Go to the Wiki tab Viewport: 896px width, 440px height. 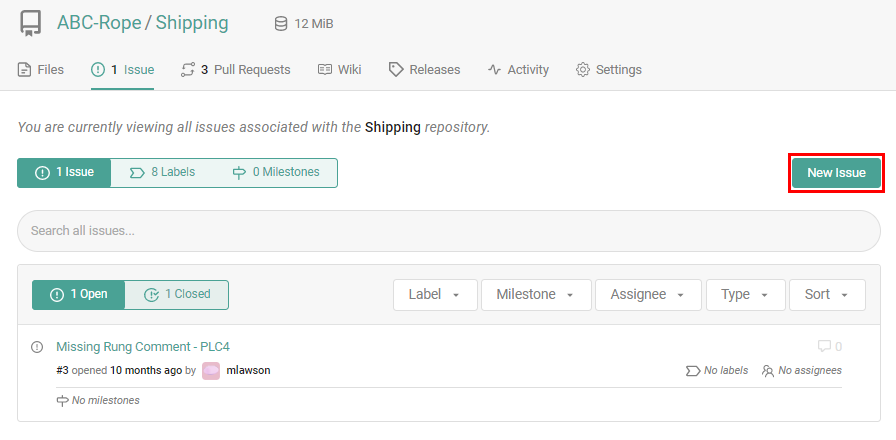339,70
